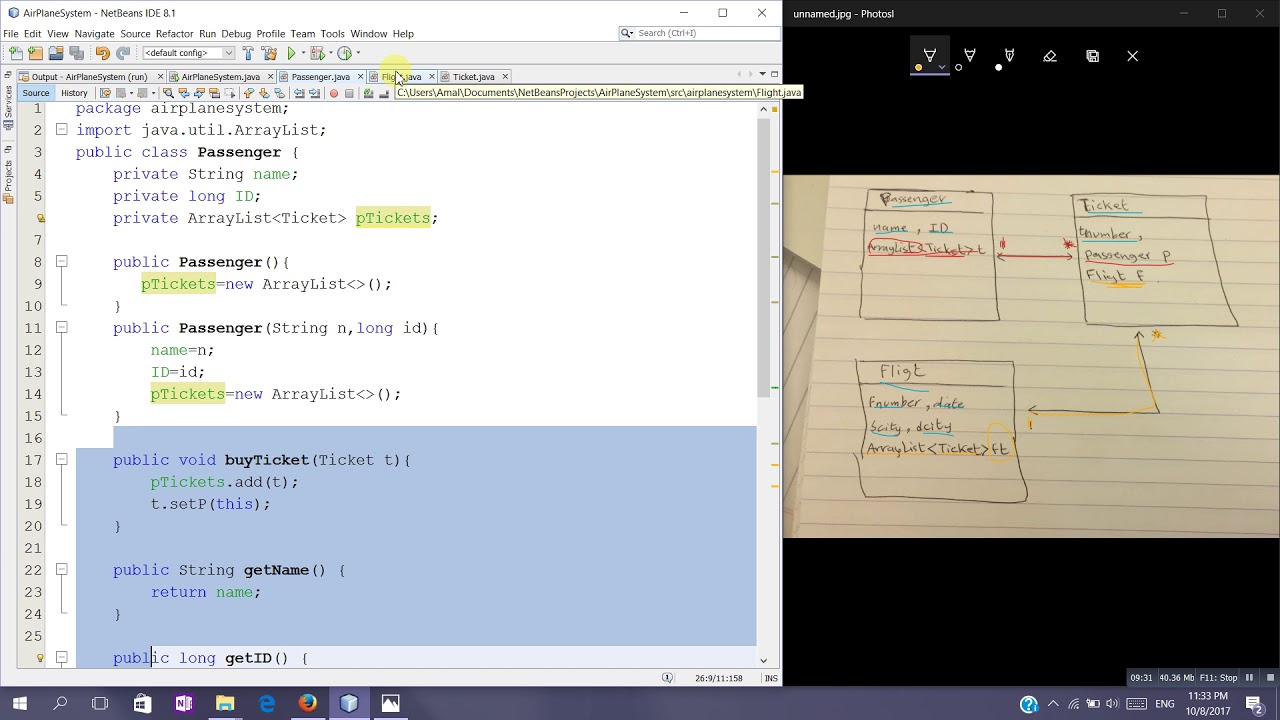
Task: Click the Start Macro Recording red circle
Action: click(x=334, y=93)
